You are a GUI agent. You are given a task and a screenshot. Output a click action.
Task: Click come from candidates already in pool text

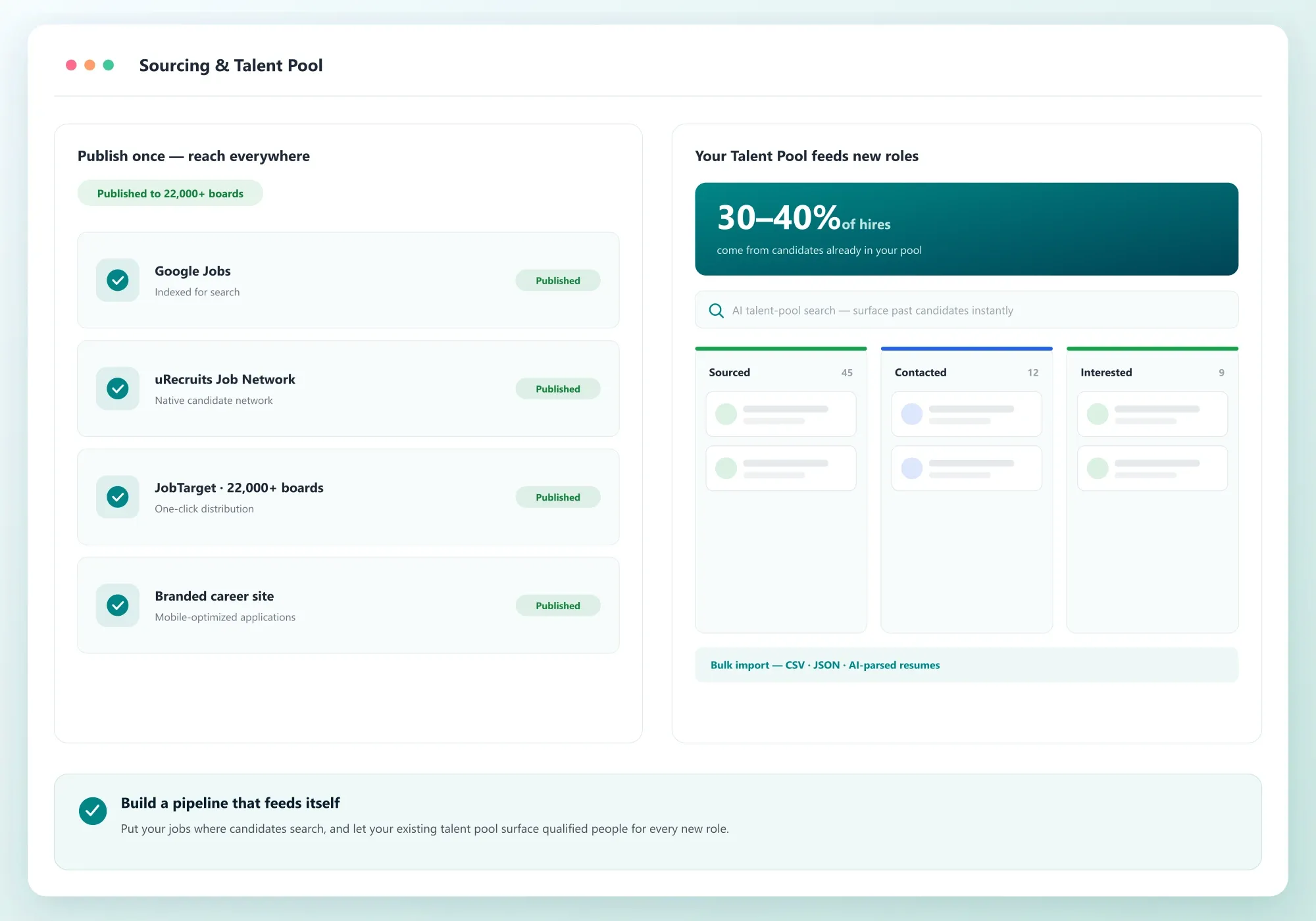(819, 250)
